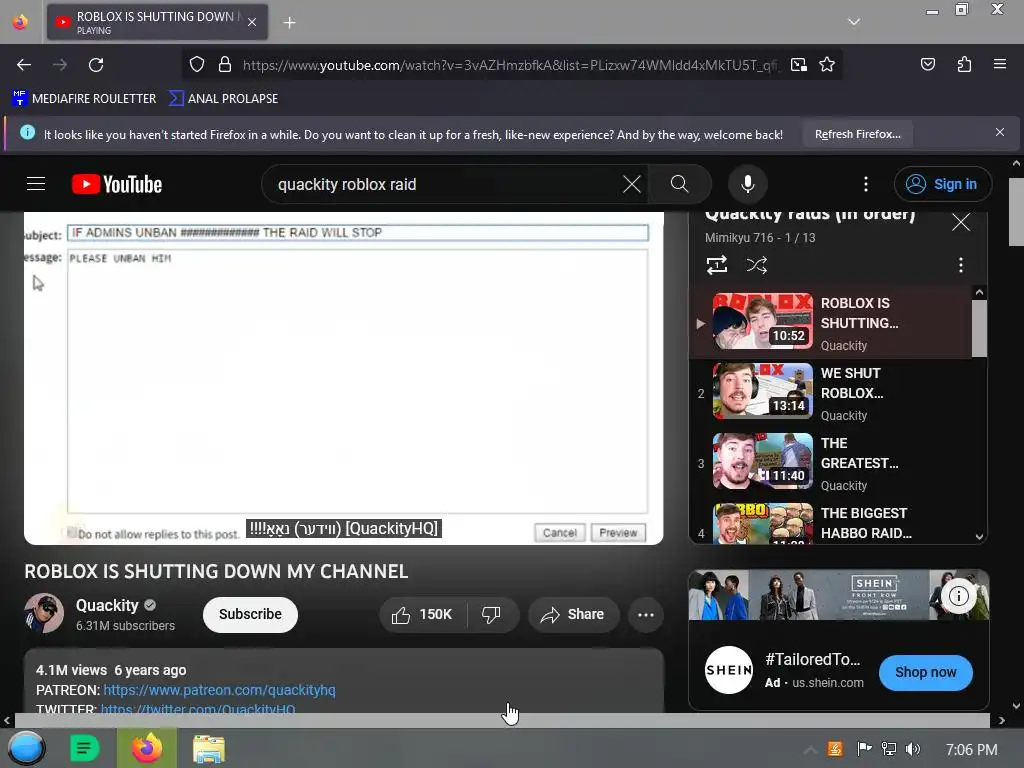Open network icon in system tray
Image resolution: width=1024 pixels, height=768 pixels.
tap(888, 749)
